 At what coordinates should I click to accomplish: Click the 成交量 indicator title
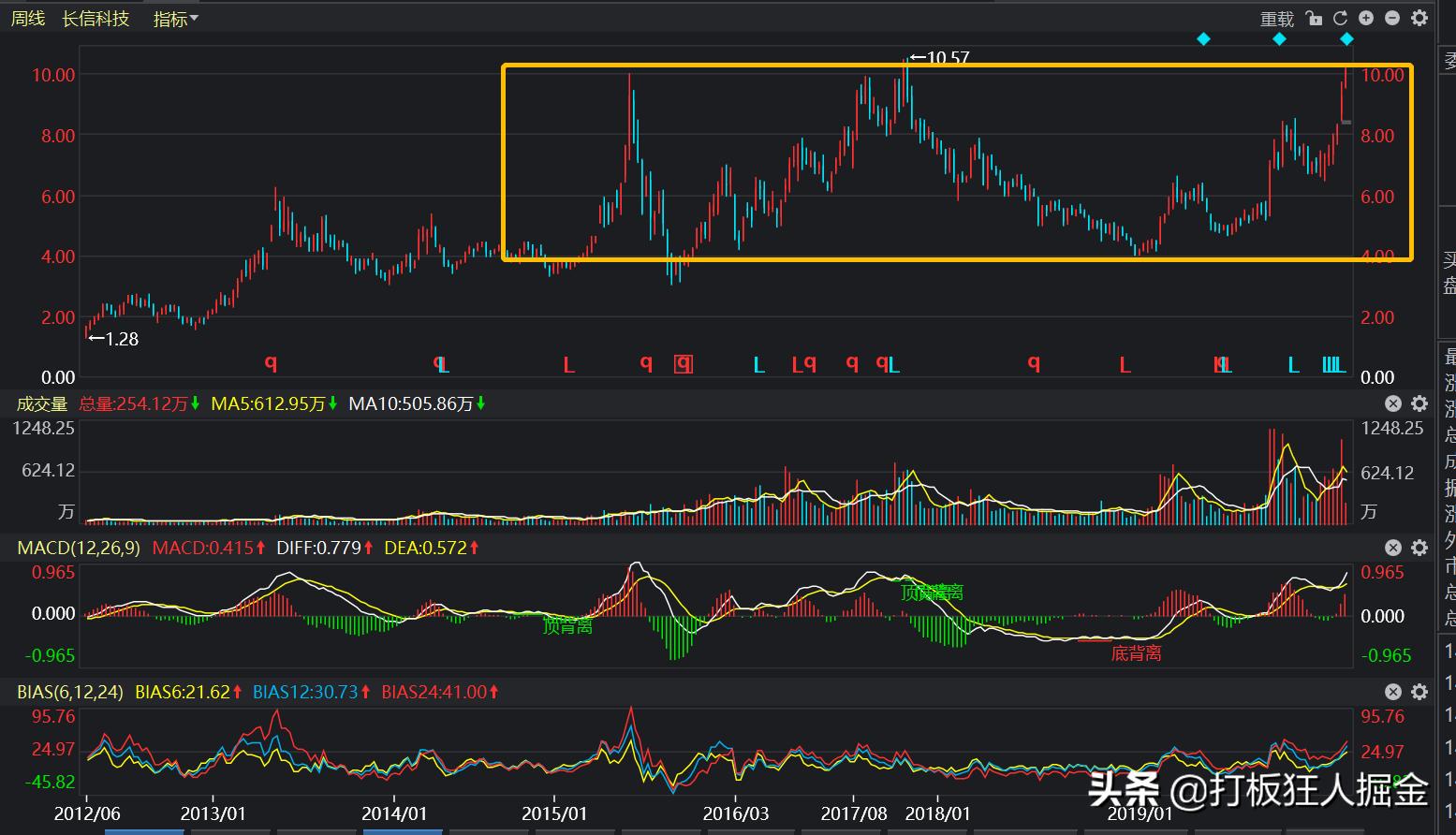click(x=42, y=403)
